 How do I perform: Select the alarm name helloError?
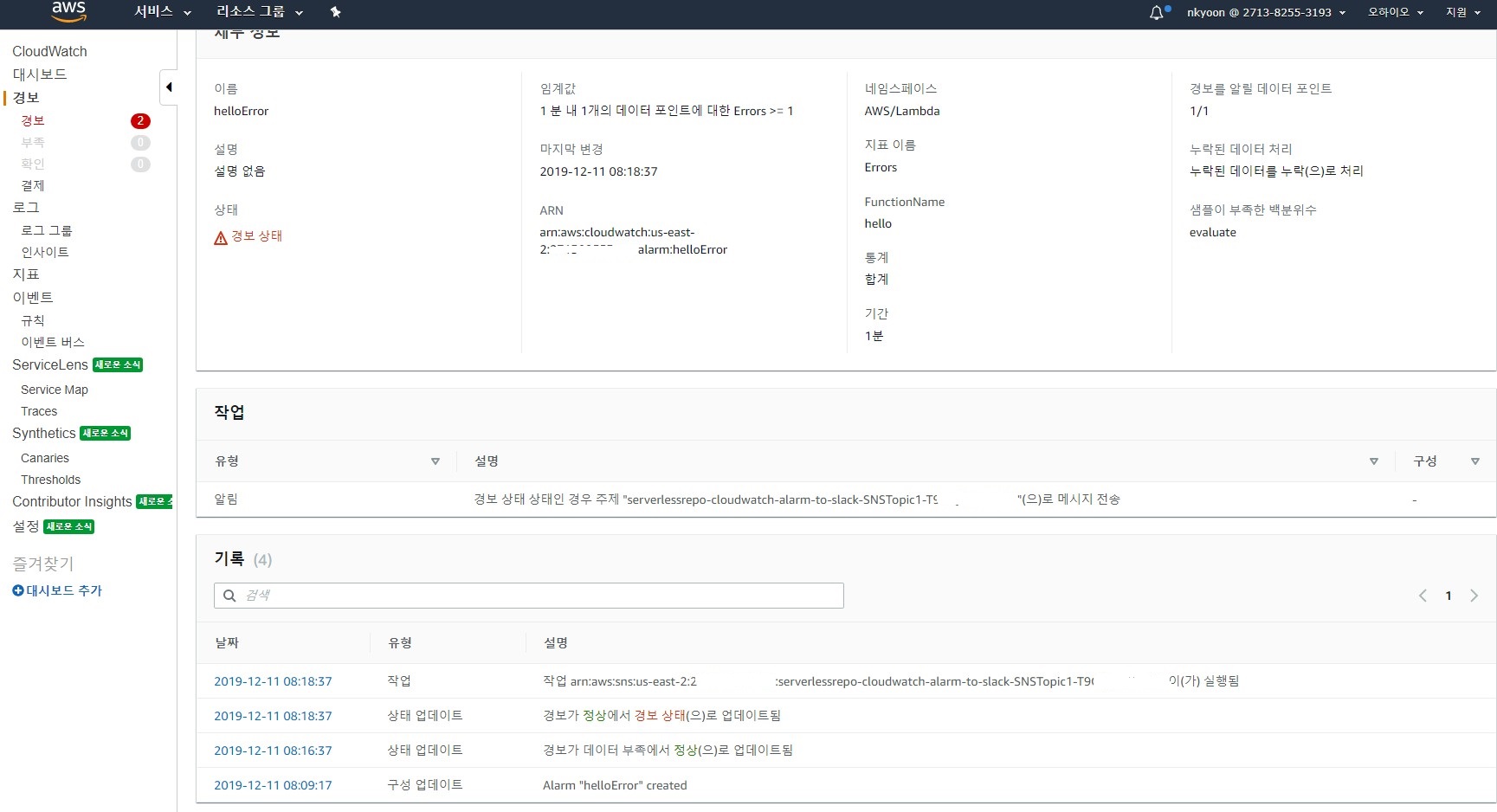[241, 111]
